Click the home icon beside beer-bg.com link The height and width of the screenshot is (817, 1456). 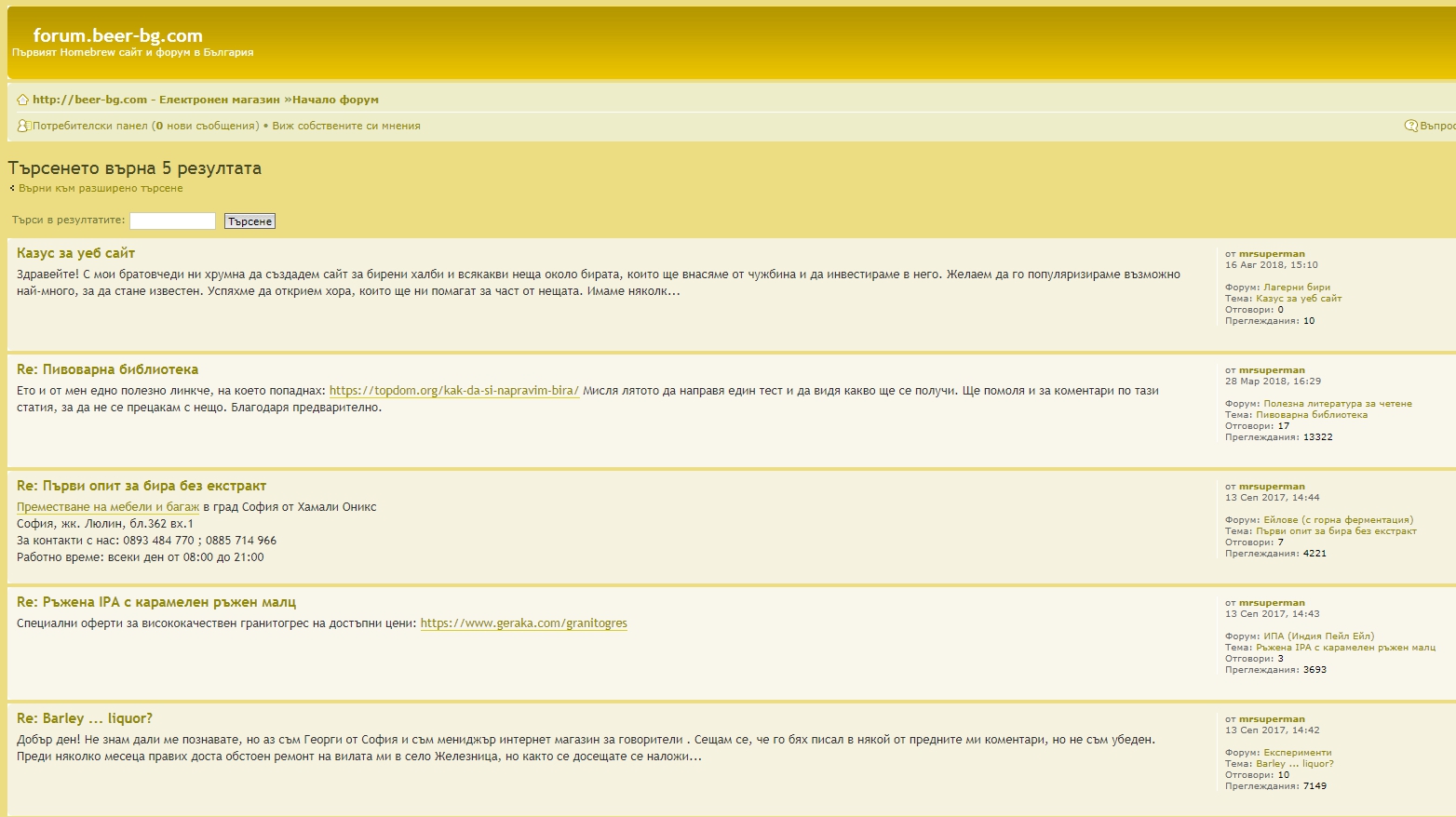coord(22,100)
